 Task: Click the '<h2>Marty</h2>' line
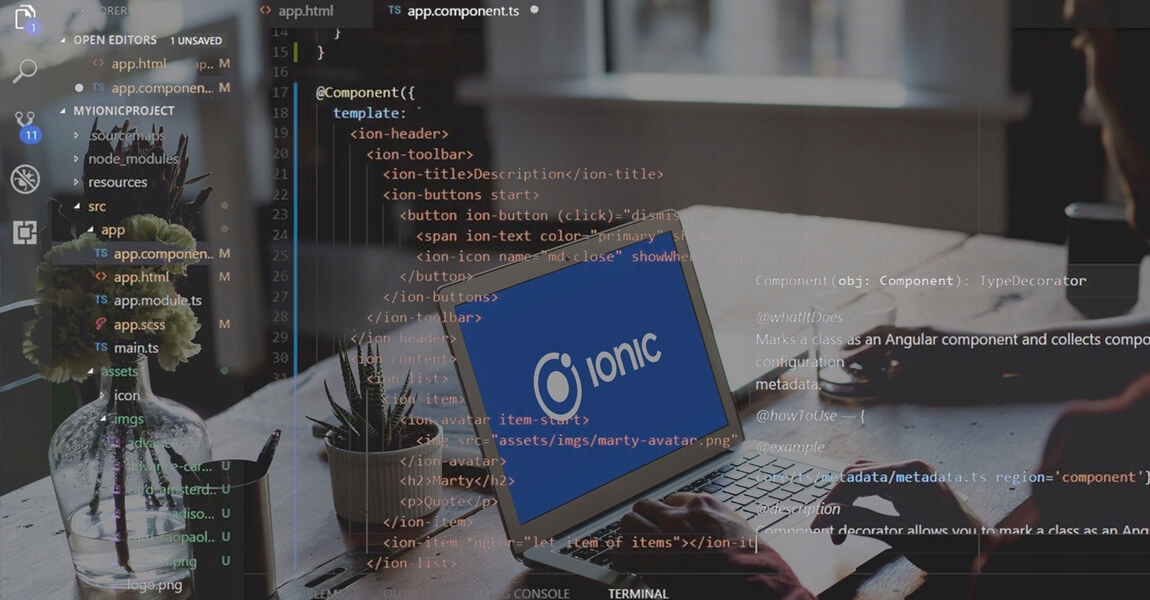457,480
